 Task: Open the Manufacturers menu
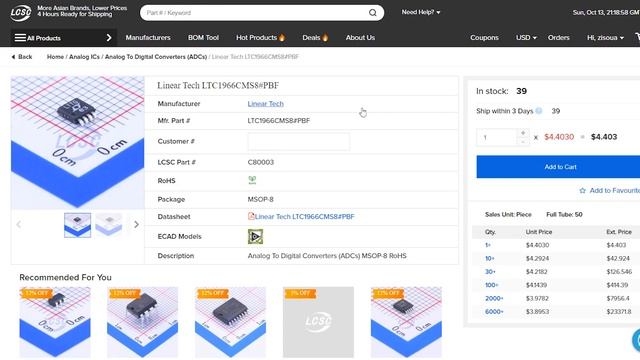(x=148, y=38)
